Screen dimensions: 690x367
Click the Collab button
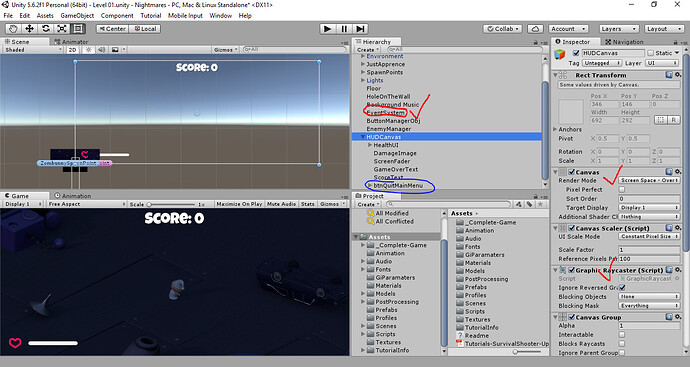tap(503, 29)
